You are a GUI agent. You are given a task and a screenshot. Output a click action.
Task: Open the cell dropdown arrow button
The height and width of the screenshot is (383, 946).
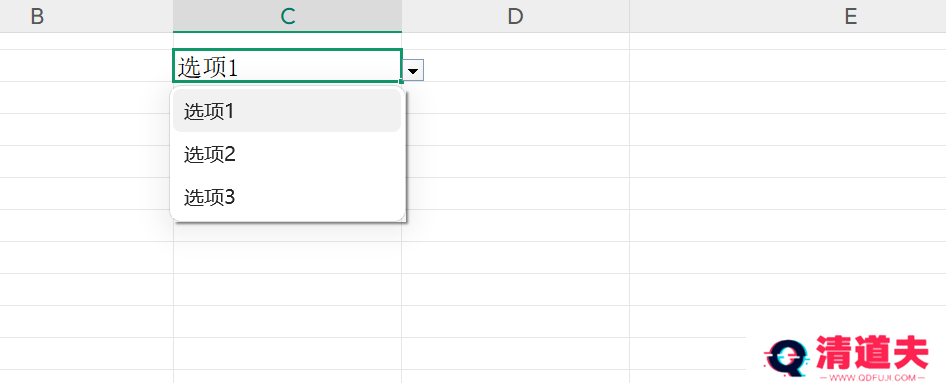tap(413, 70)
